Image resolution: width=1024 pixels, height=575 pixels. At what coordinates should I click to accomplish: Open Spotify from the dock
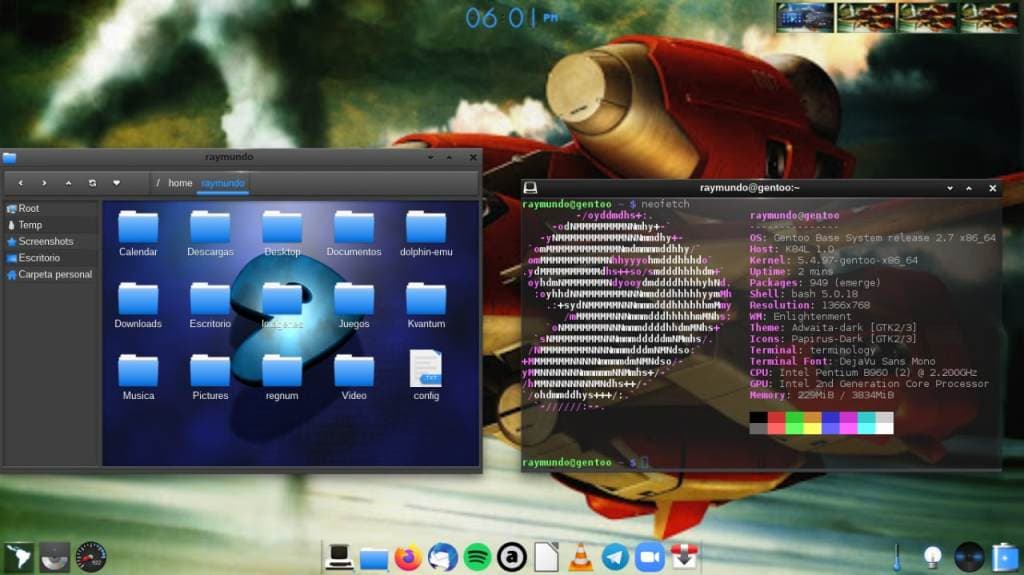(x=477, y=557)
